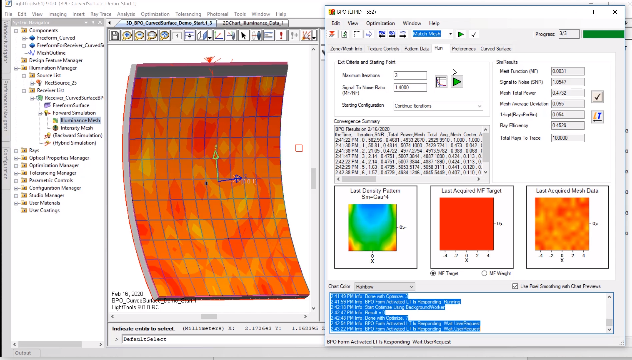The height and width of the screenshot is (360, 632).
Task: Click the arrow pointer select tool
Action: tap(243, 35)
